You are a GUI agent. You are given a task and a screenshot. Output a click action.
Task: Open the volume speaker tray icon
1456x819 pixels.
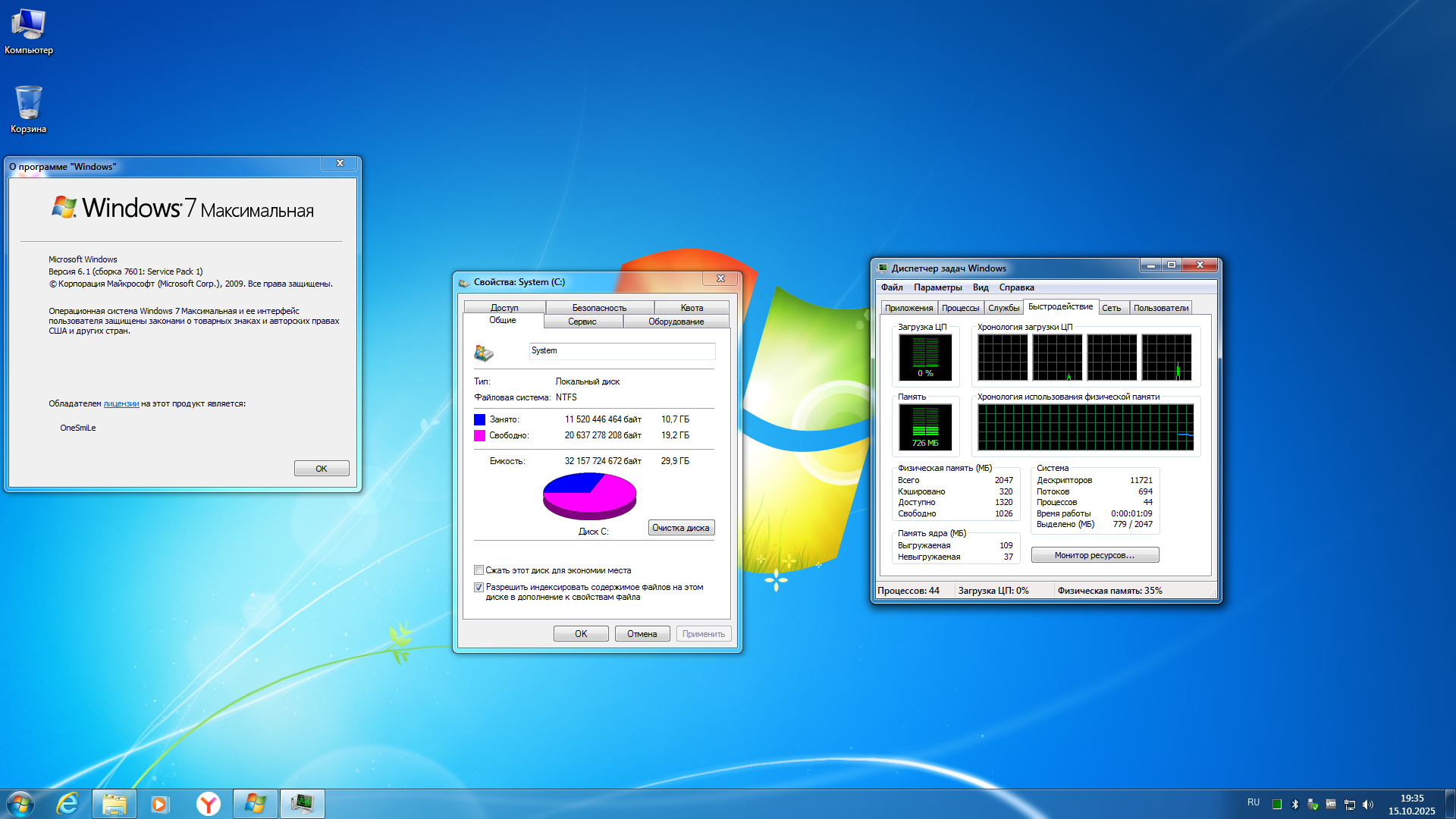tap(1368, 805)
